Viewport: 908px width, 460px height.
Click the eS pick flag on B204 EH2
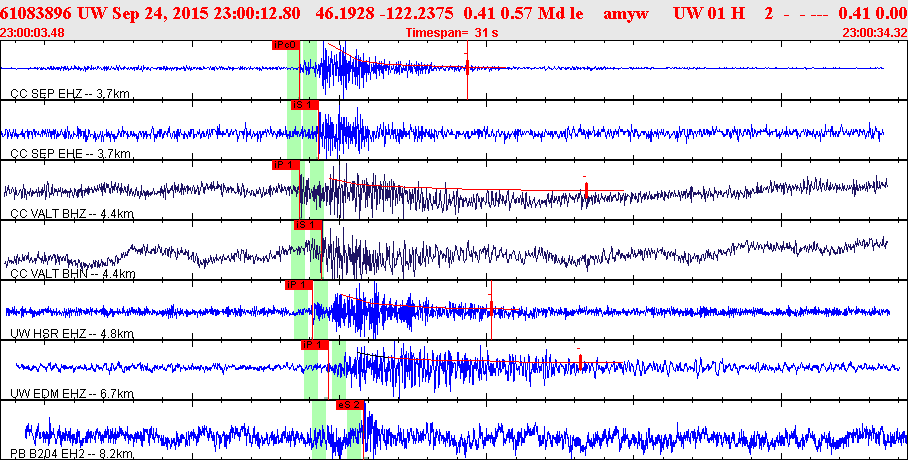pos(350,405)
